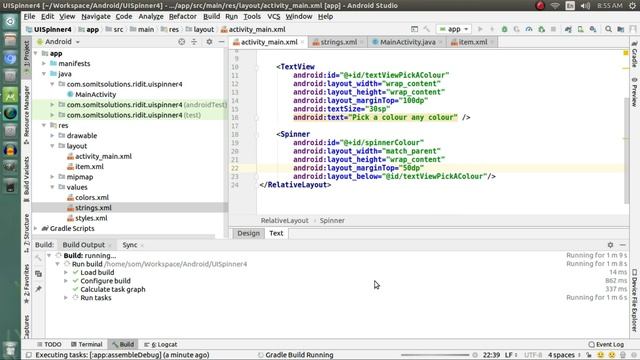Viewport: 640px width, 360px height.
Task: Open the SDK Manager icon
Action: coord(593,29)
